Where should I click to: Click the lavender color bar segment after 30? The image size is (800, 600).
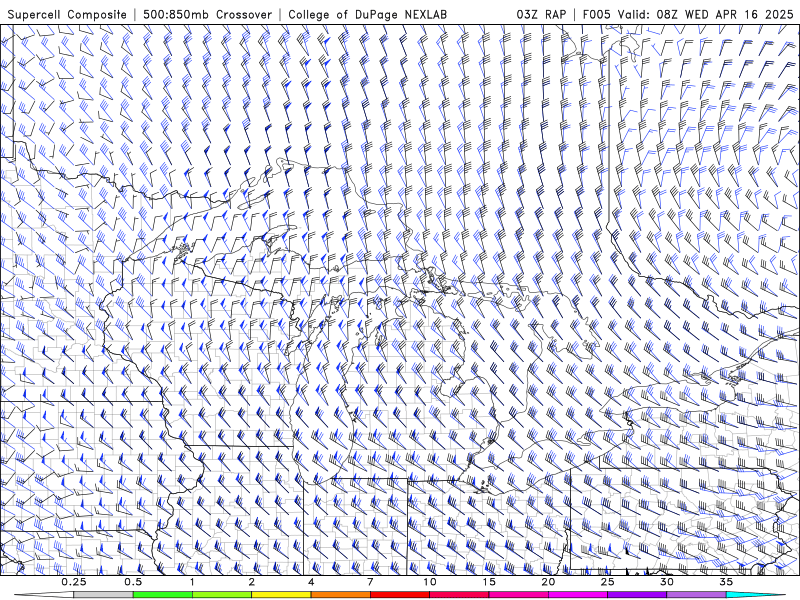click(x=696, y=595)
